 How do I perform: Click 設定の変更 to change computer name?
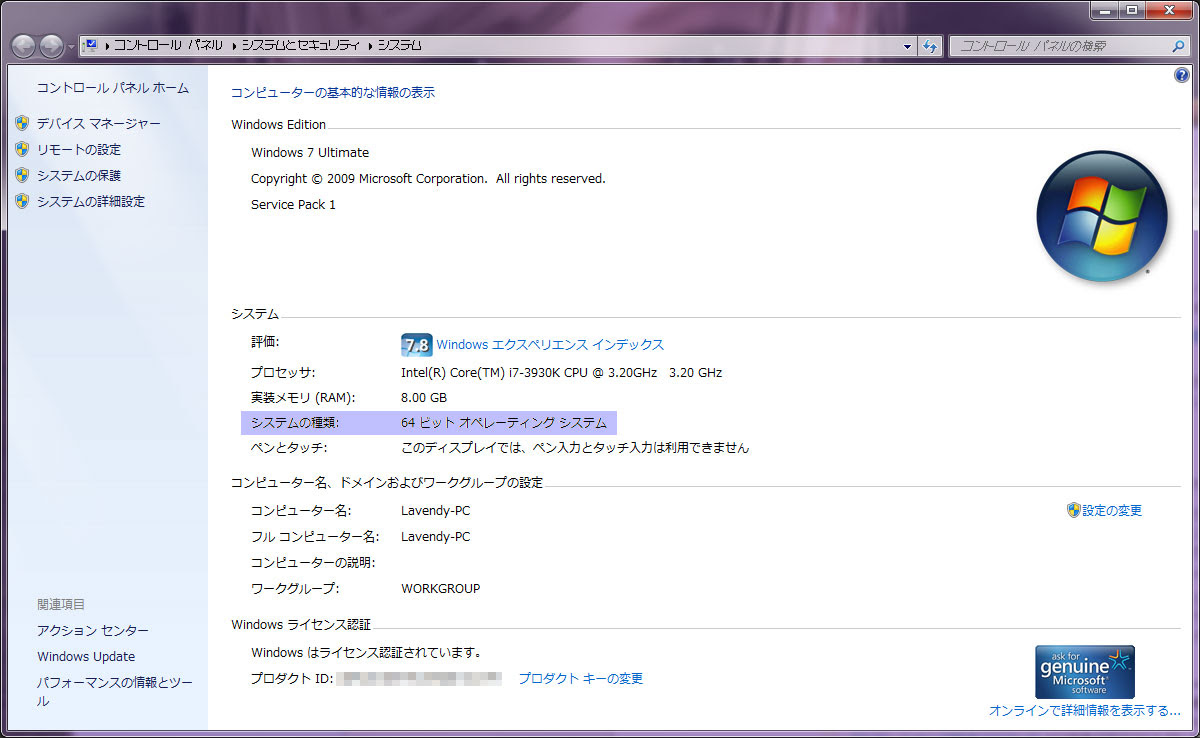click(1112, 510)
